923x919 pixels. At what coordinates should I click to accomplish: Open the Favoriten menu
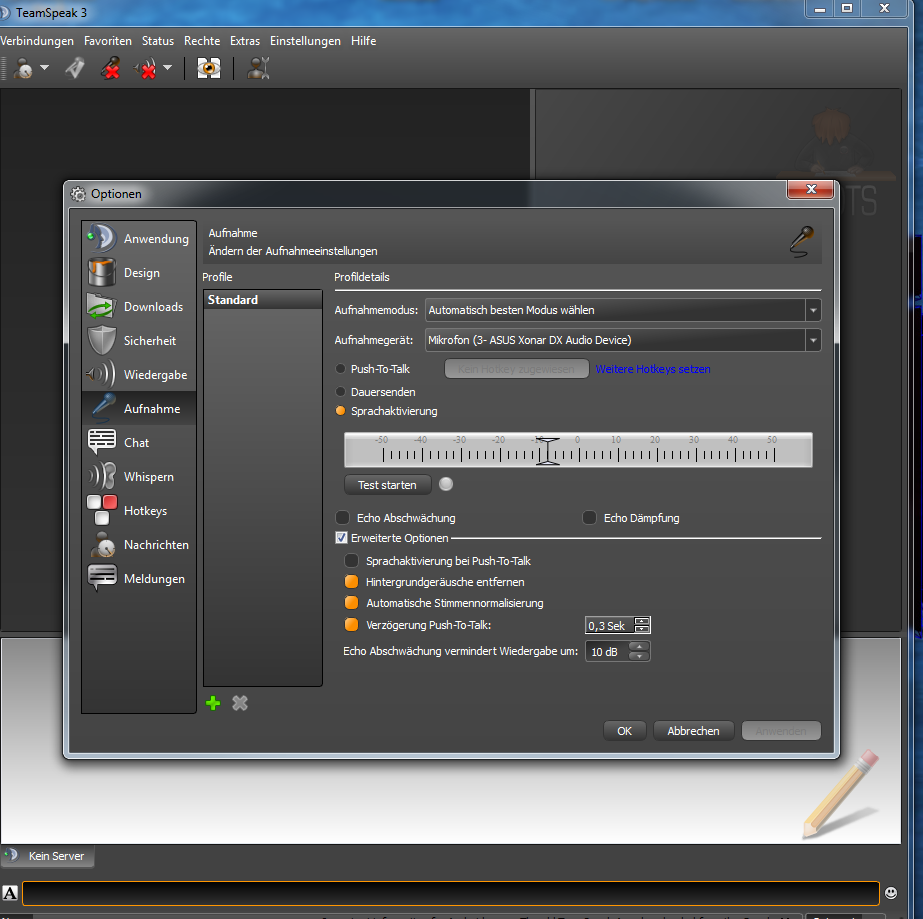(108, 41)
